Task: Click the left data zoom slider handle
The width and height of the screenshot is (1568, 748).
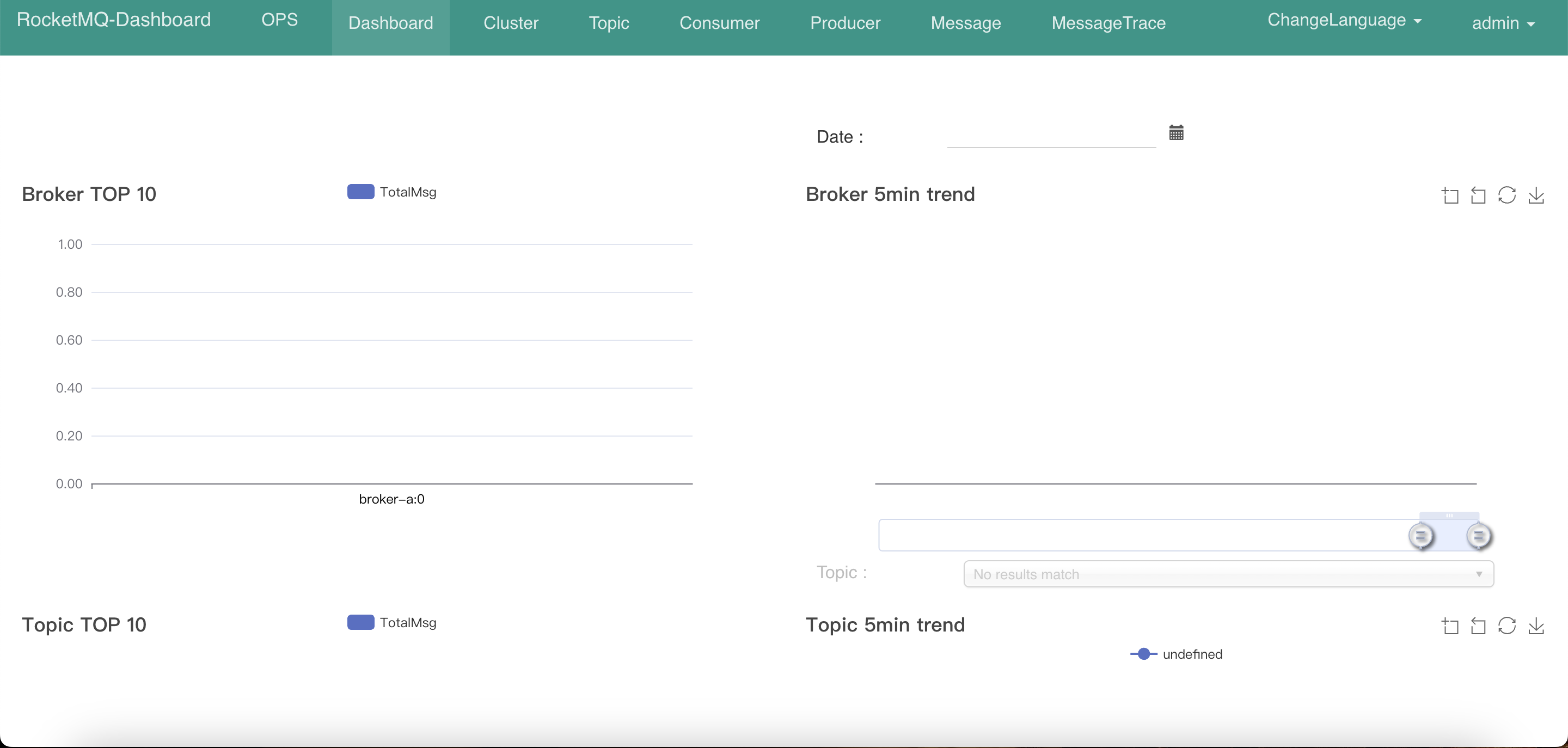Action: point(1420,536)
